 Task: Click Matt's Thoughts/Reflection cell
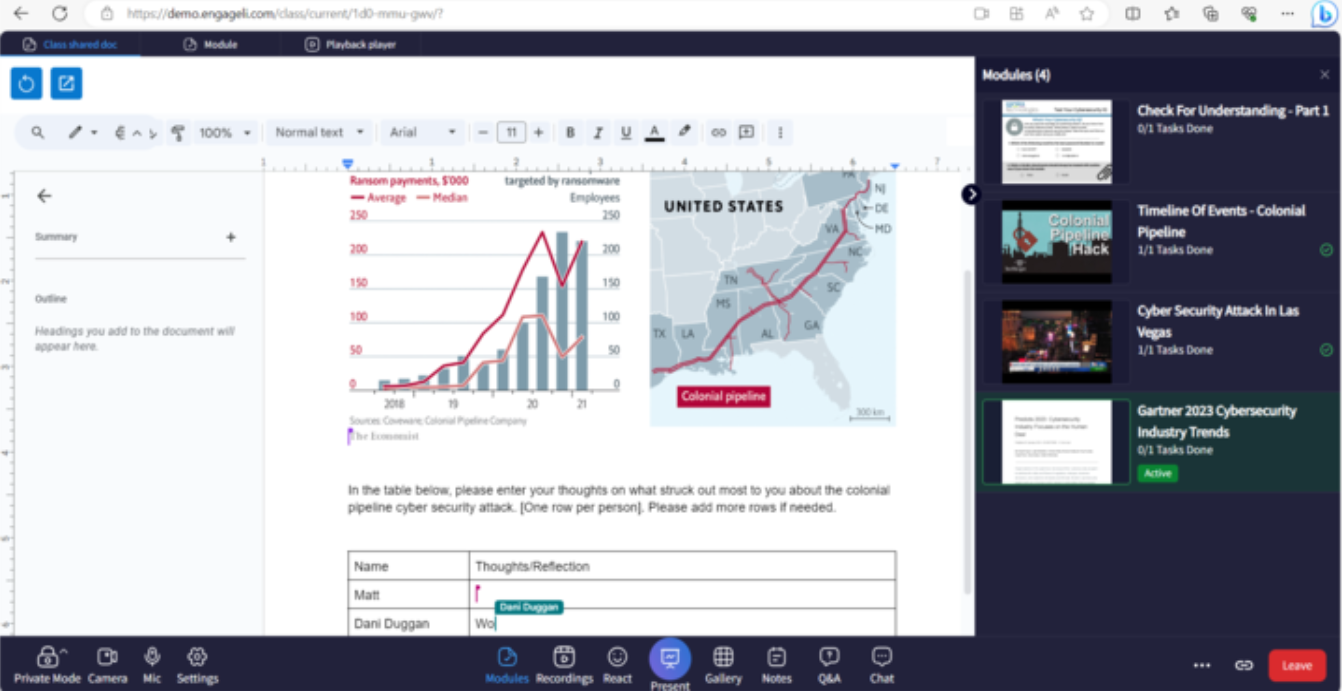point(682,594)
